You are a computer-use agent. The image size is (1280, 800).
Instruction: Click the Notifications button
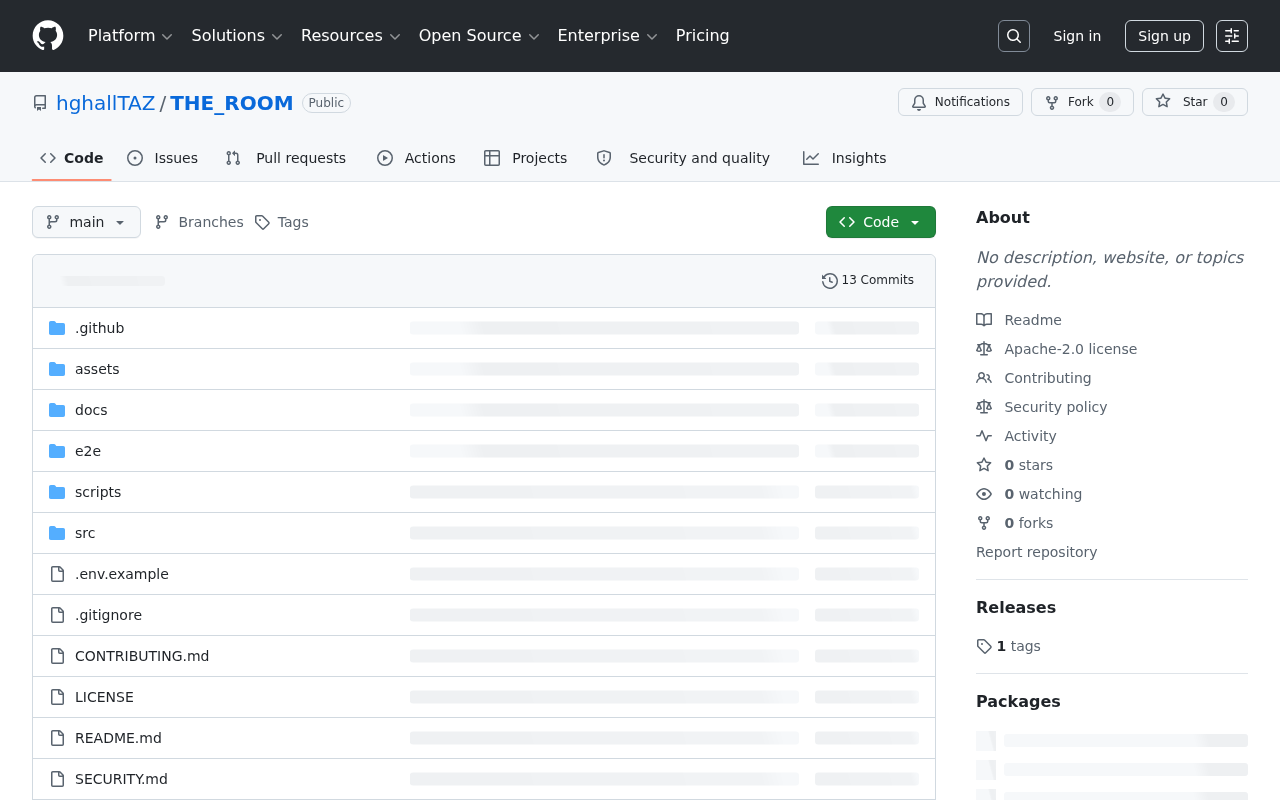(x=960, y=102)
